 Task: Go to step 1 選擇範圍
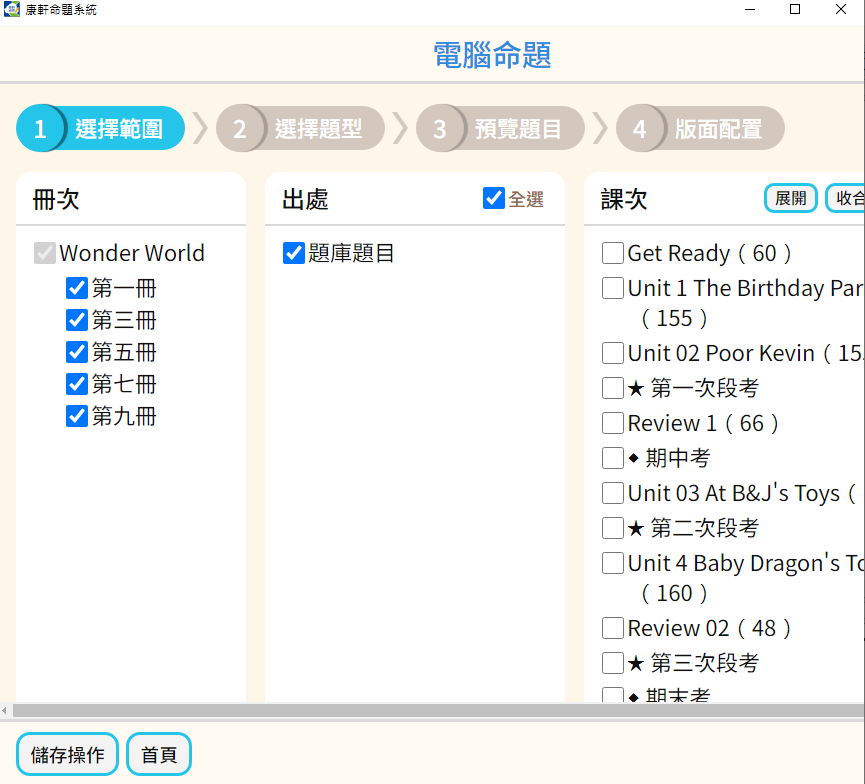[x=100, y=129]
